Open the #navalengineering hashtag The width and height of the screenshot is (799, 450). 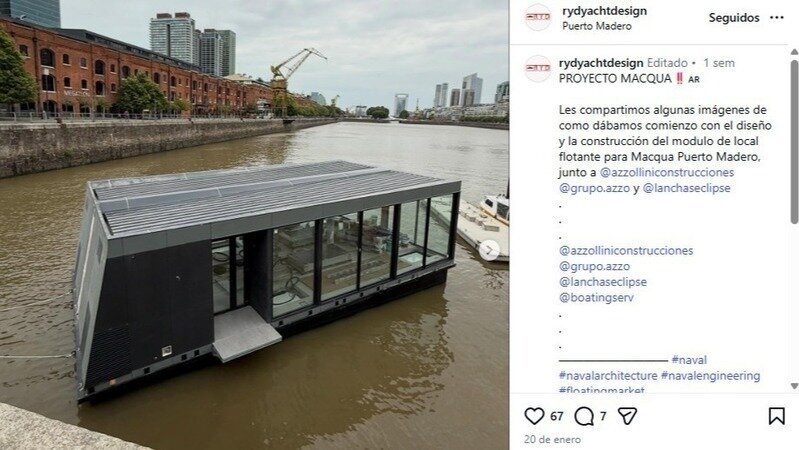coord(710,376)
